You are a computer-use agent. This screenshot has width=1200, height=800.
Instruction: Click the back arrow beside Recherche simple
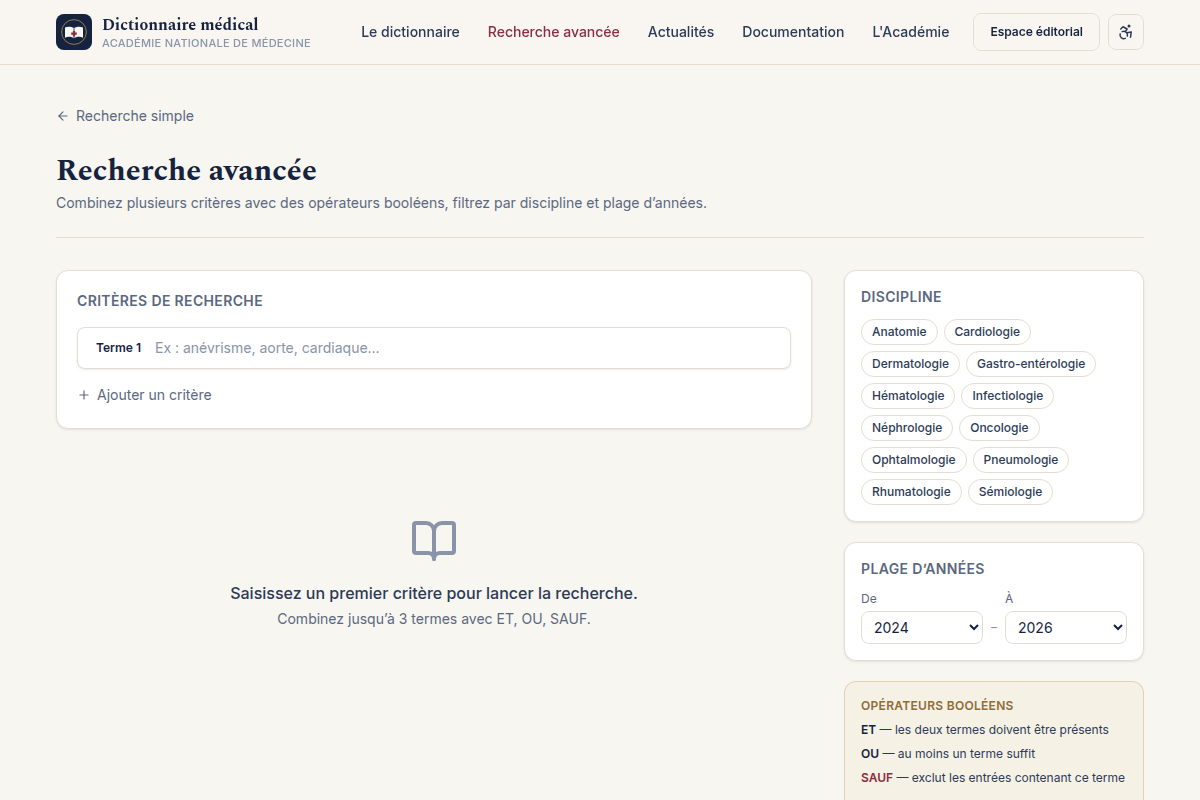point(63,116)
